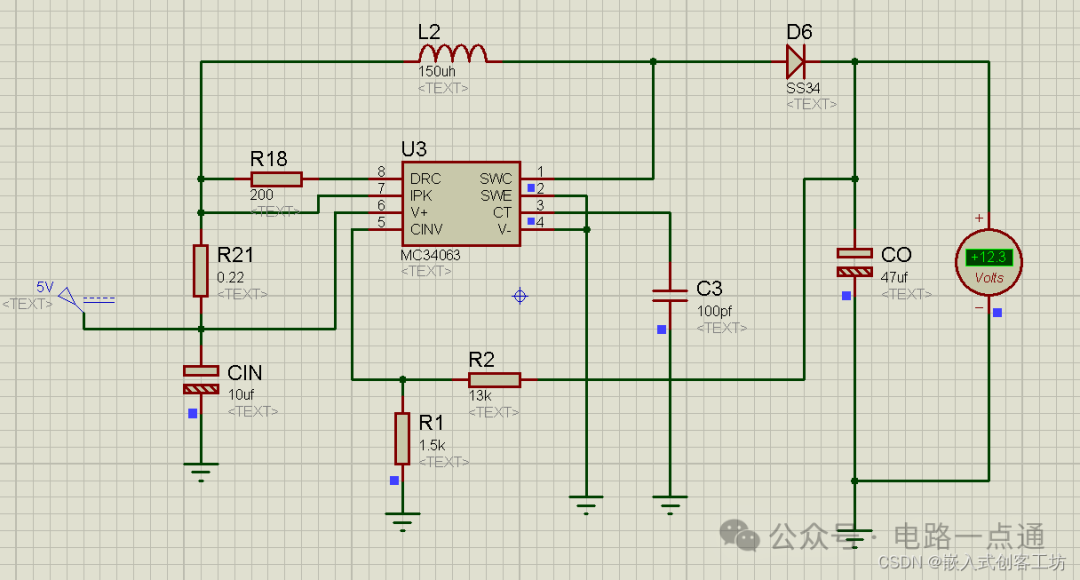Click the blue marker below C3
This screenshot has height=580, width=1080.
click(x=662, y=330)
